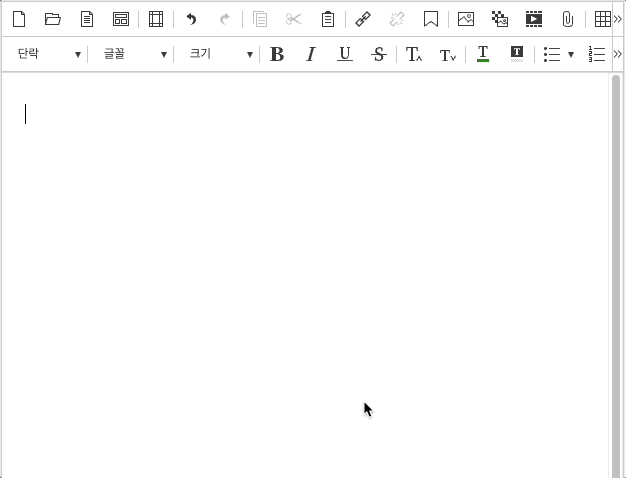626x478 pixels.
Task: Insert a table using grid icon
Action: tap(602, 19)
